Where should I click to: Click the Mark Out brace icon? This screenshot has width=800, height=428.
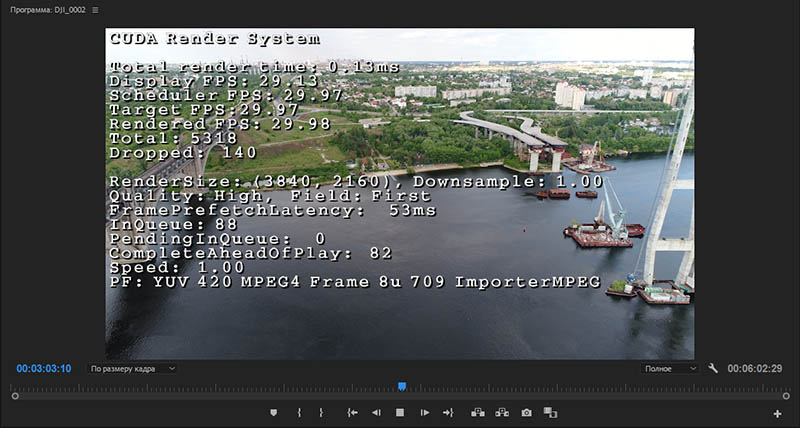click(321, 413)
